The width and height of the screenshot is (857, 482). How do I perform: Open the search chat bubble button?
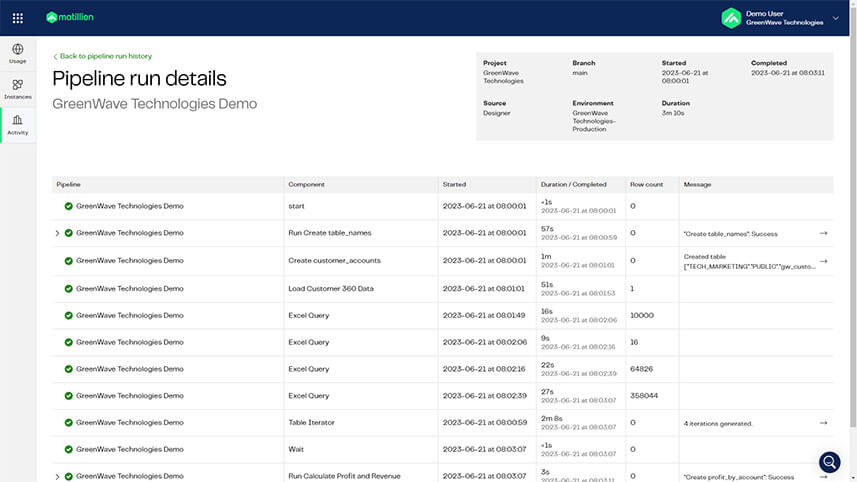click(829, 462)
